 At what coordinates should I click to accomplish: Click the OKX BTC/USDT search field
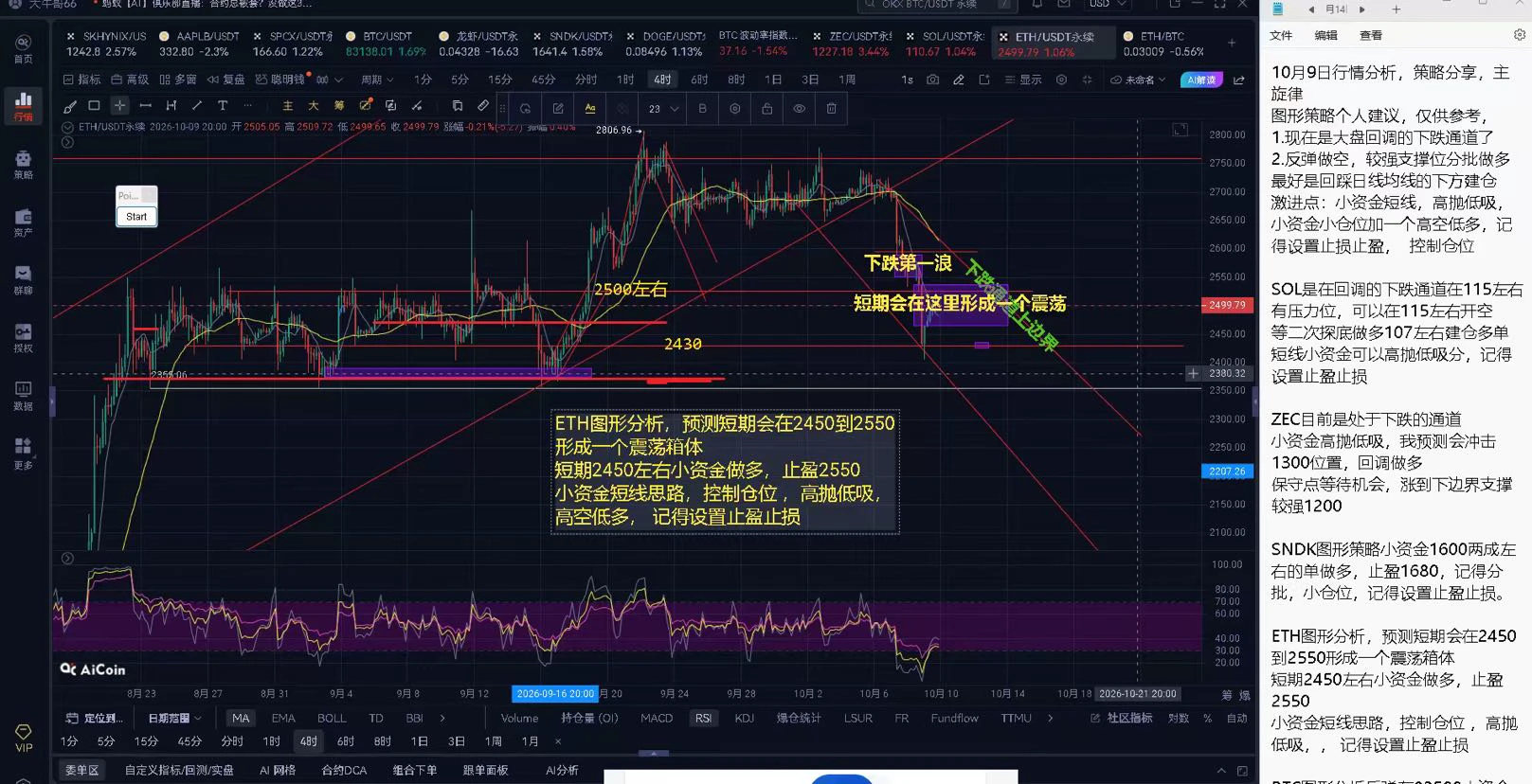click(x=936, y=5)
